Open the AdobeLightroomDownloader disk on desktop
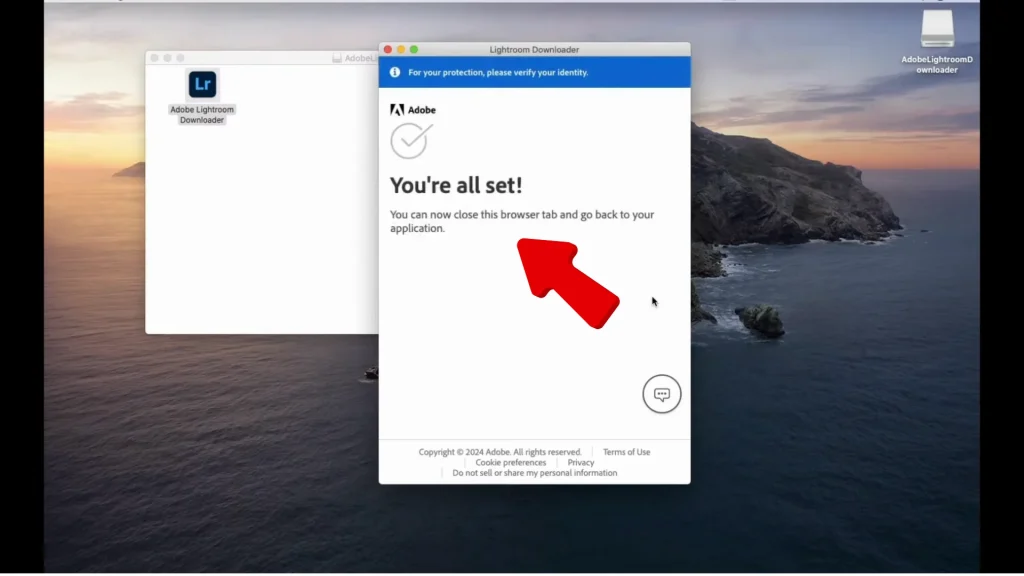The width and height of the screenshot is (1024, 576). [937, 29]
